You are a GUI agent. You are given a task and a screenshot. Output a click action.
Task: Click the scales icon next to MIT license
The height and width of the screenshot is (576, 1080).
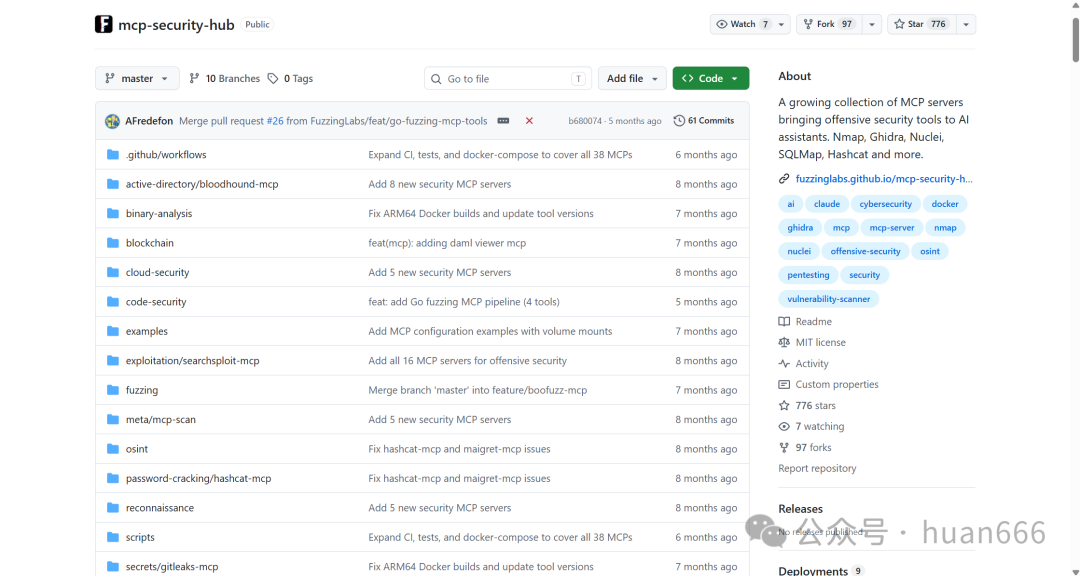click(x=784, y=342)
